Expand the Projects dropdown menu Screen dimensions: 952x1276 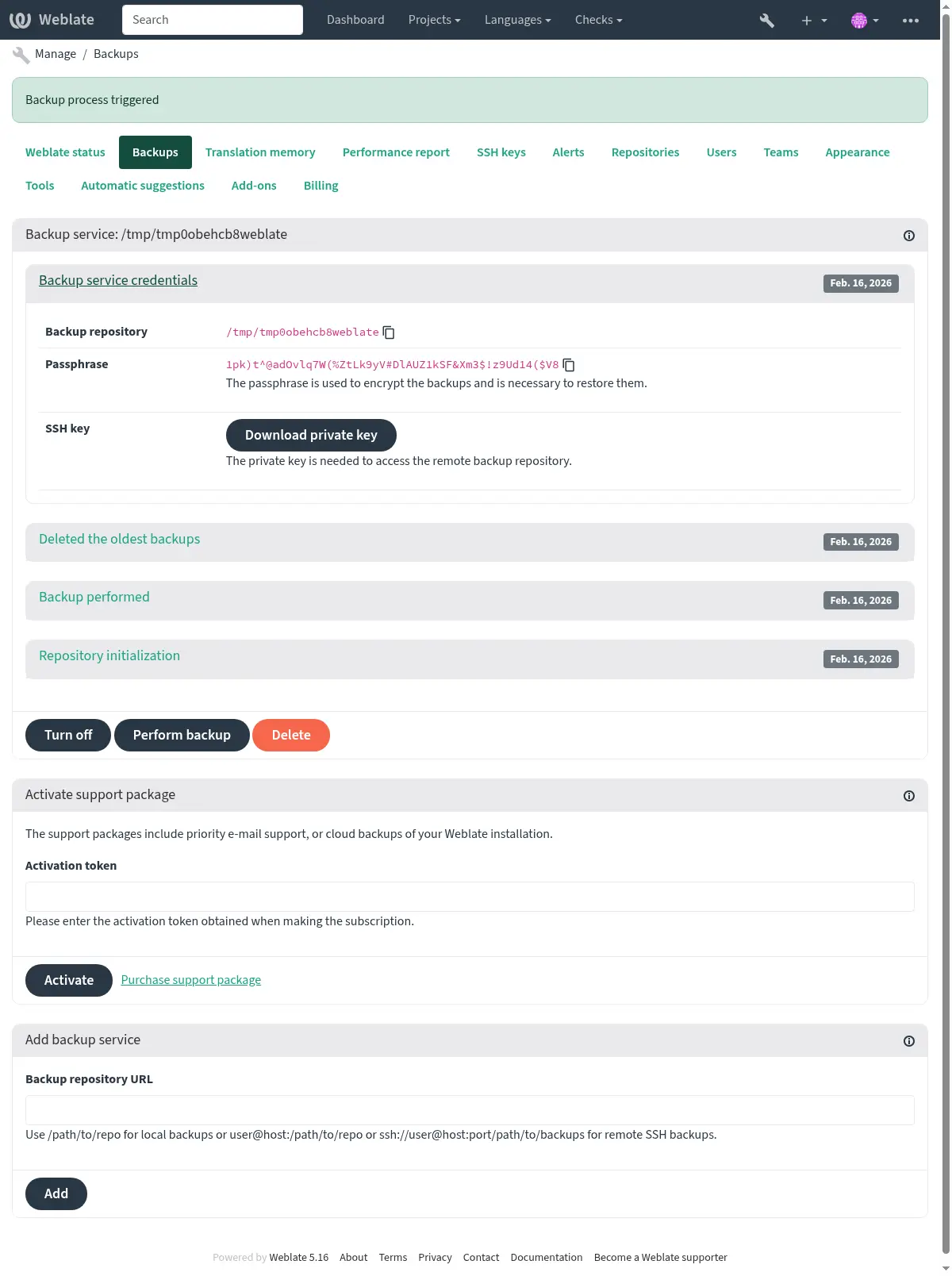tap(434, 20)
